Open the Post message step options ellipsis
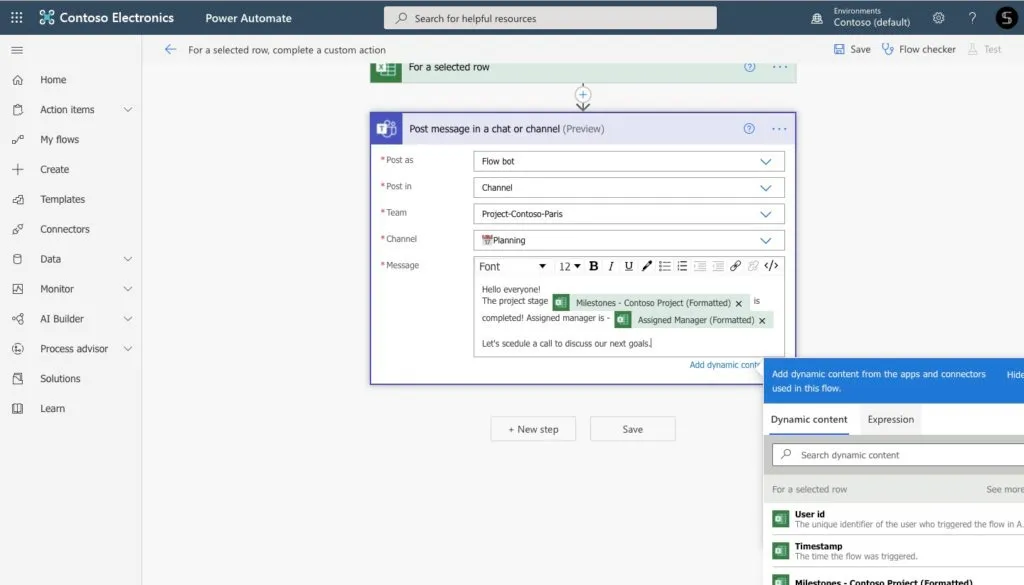Image resolution: width=1024 pixels, height=585 pixels. [x=779, y=129]
